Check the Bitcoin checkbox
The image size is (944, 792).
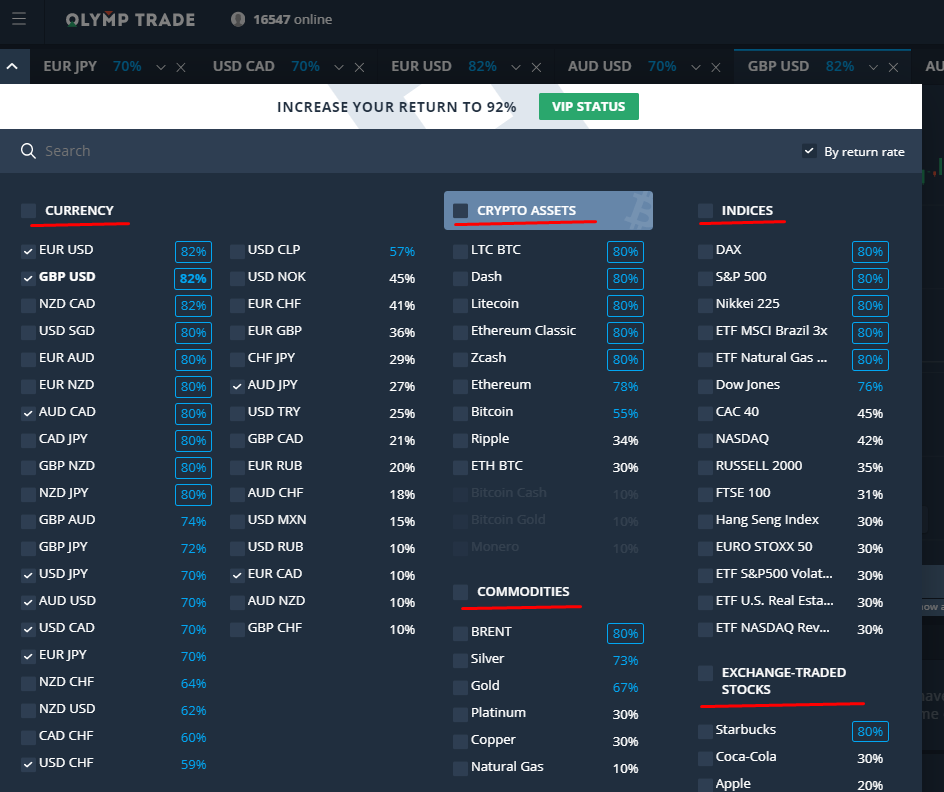click(461, 413)
